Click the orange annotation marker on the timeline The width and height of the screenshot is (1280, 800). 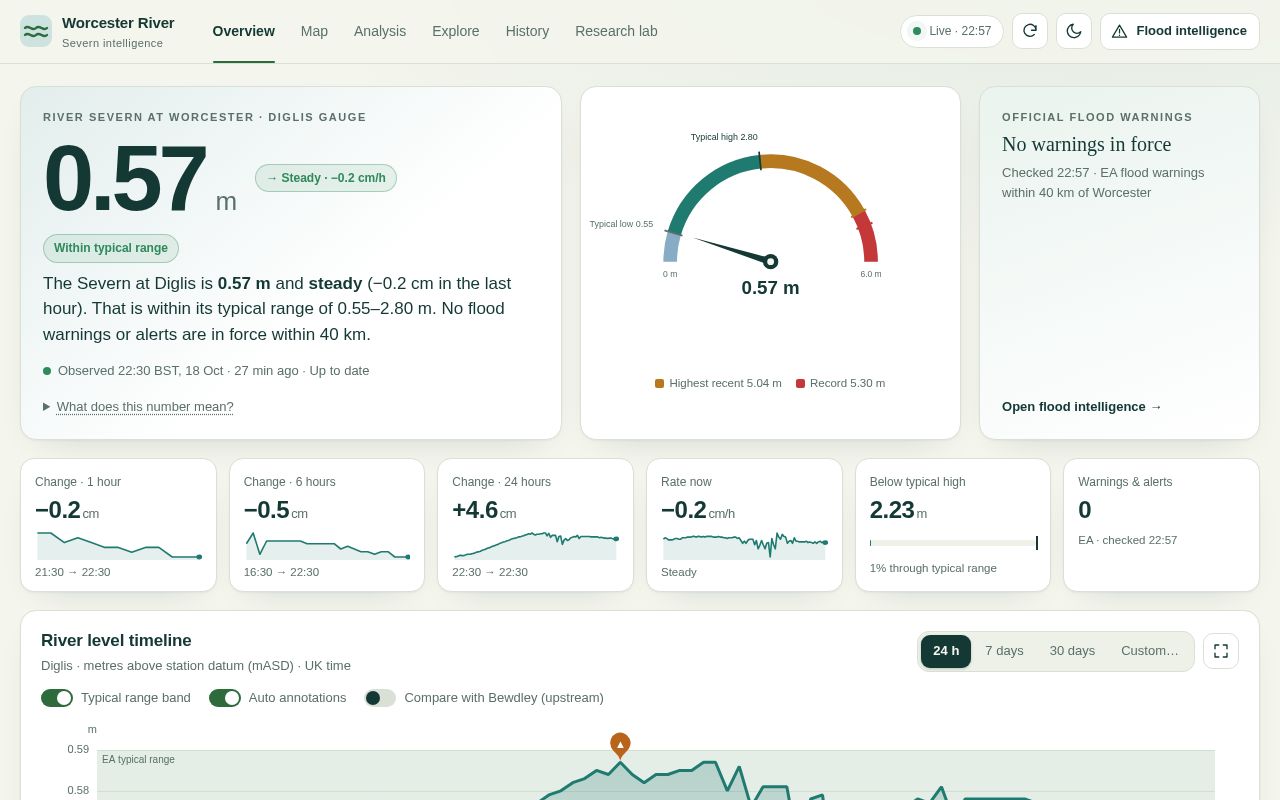coord(620,745)
